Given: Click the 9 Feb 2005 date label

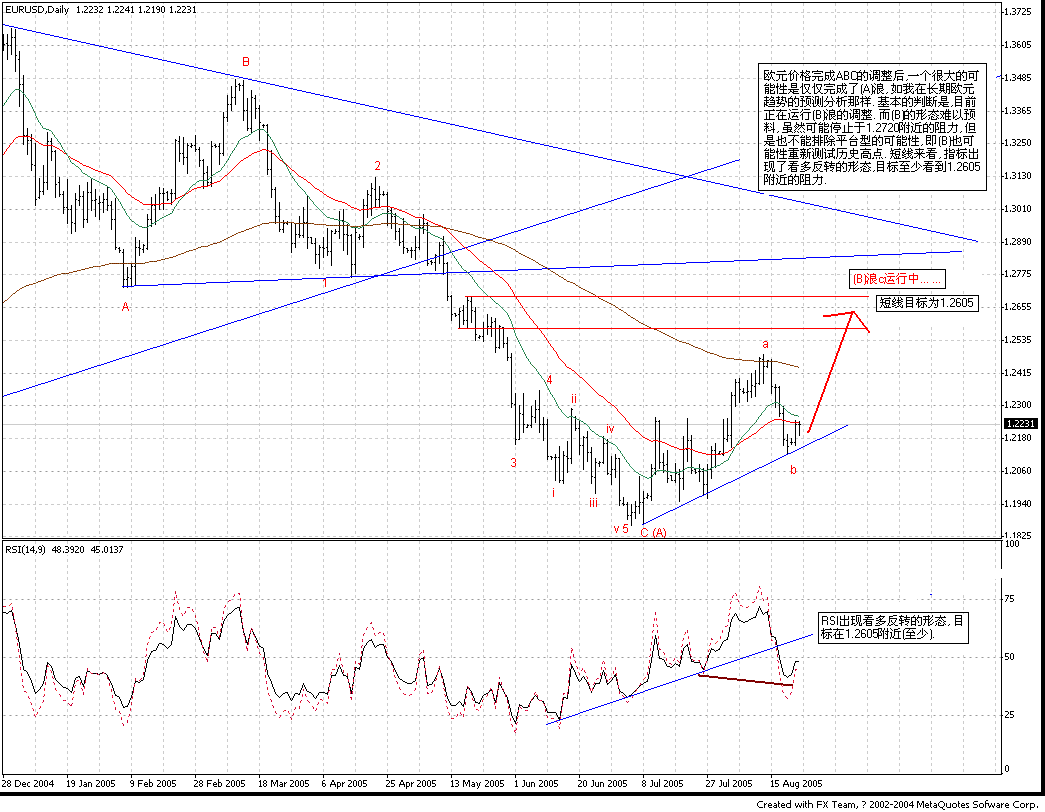Looking at the screenshot, I should 153,783.
